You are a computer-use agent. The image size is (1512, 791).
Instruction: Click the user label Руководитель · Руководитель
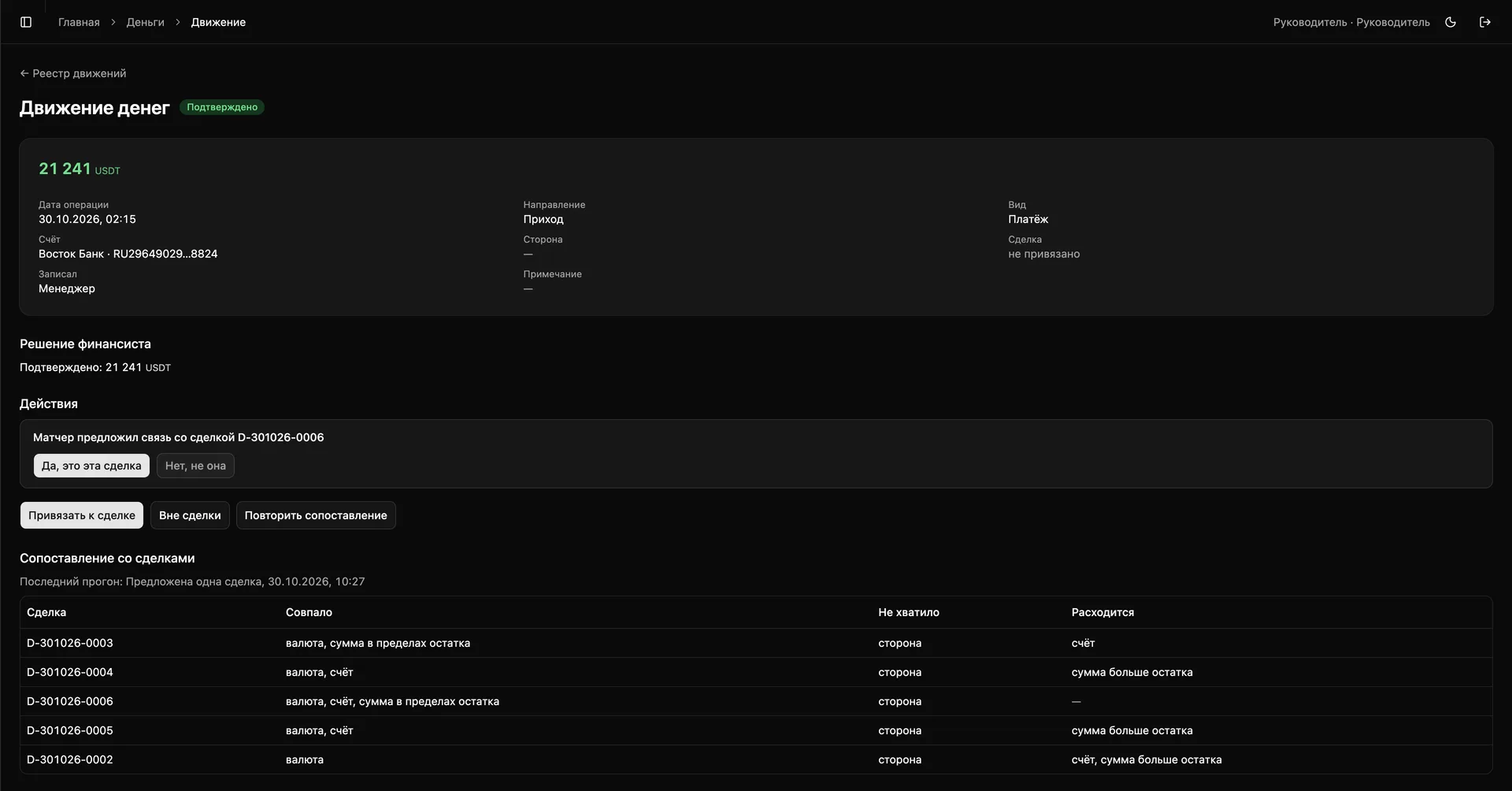pos(1351,22)
